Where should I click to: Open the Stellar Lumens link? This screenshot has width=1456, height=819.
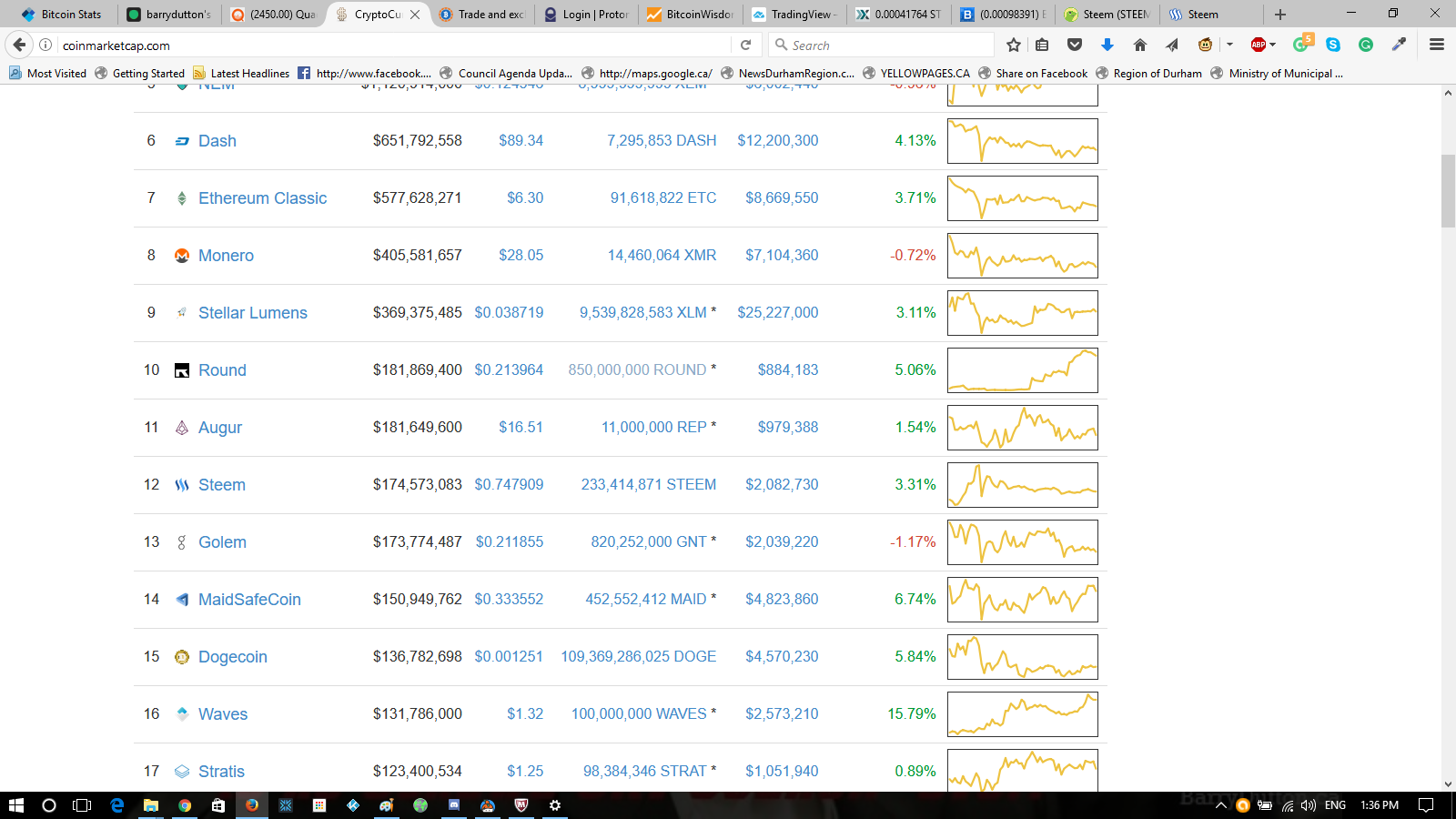click(253, 313)
